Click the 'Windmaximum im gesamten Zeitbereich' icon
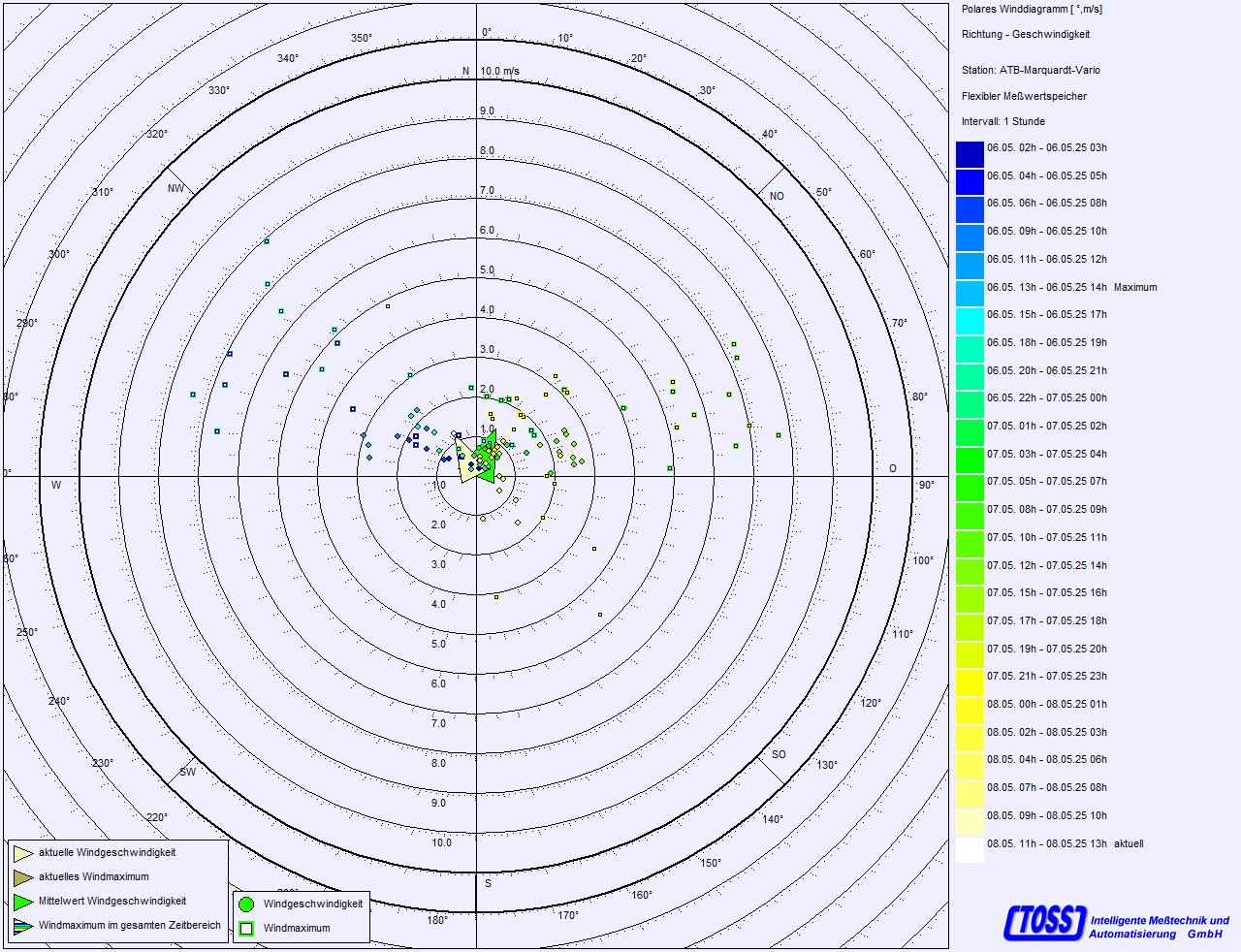Screen dimensions: 1241x952 tap(23, 926)
